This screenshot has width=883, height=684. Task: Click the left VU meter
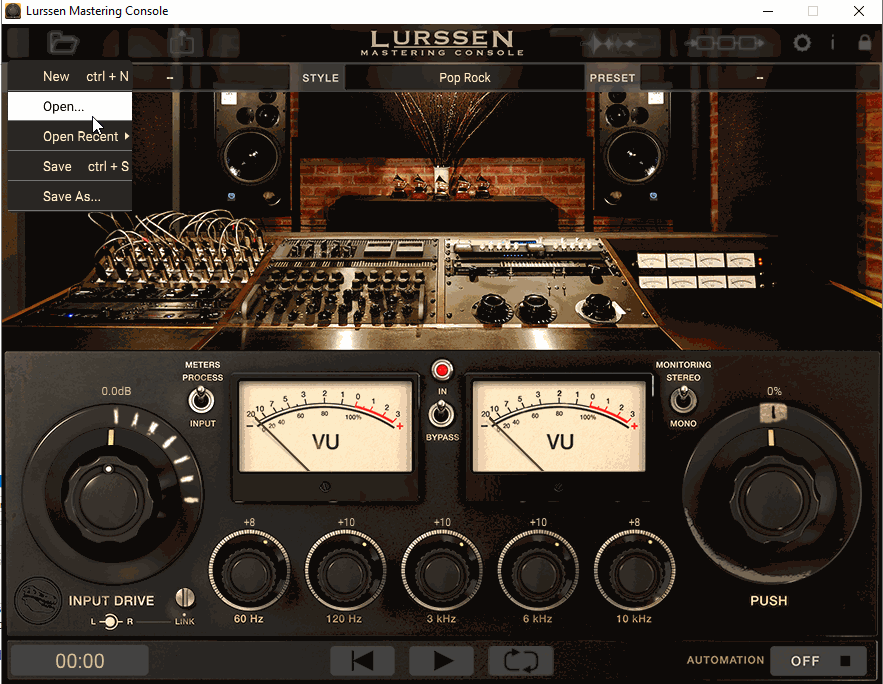coord(325,426)
